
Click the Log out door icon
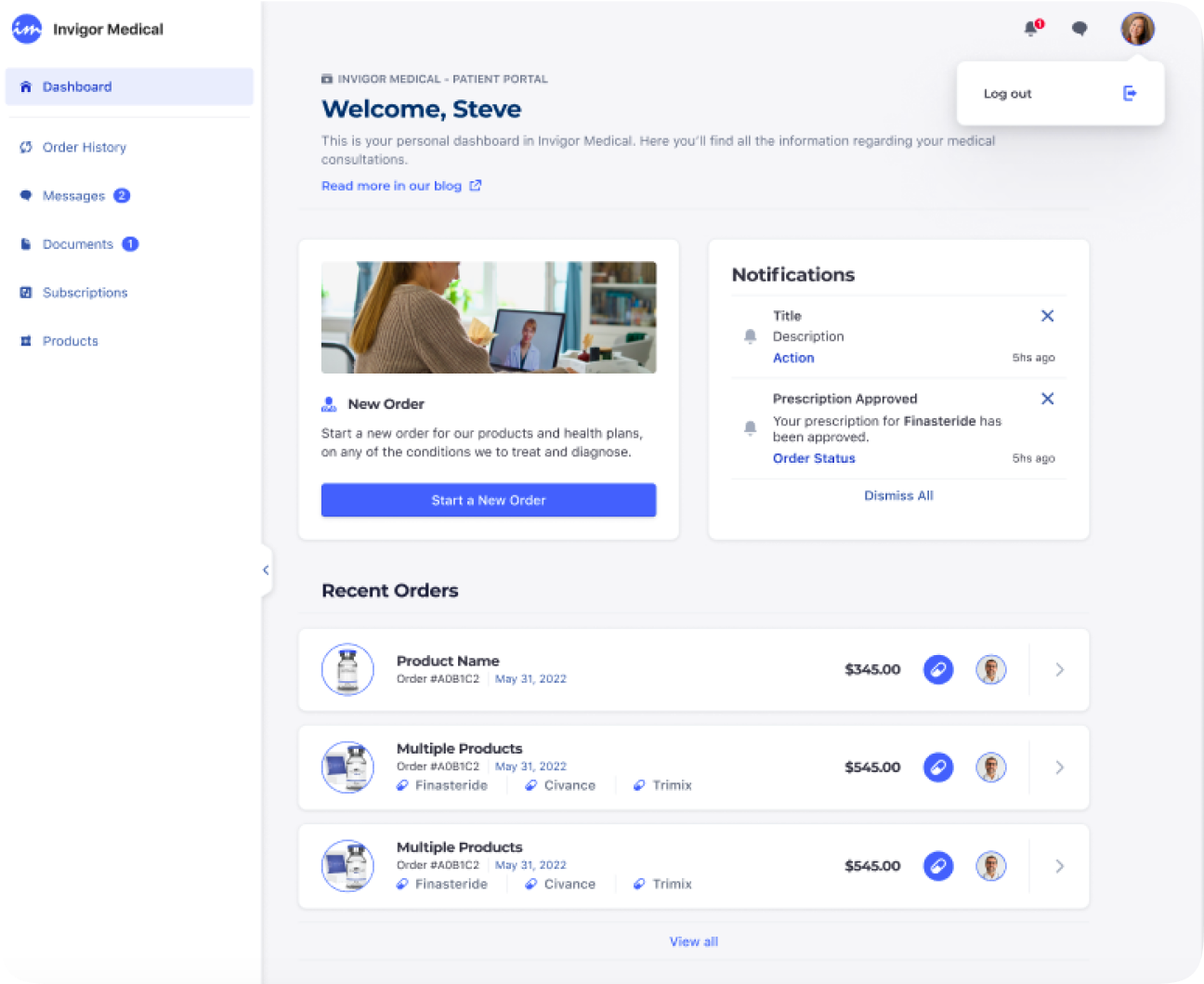1130,93
